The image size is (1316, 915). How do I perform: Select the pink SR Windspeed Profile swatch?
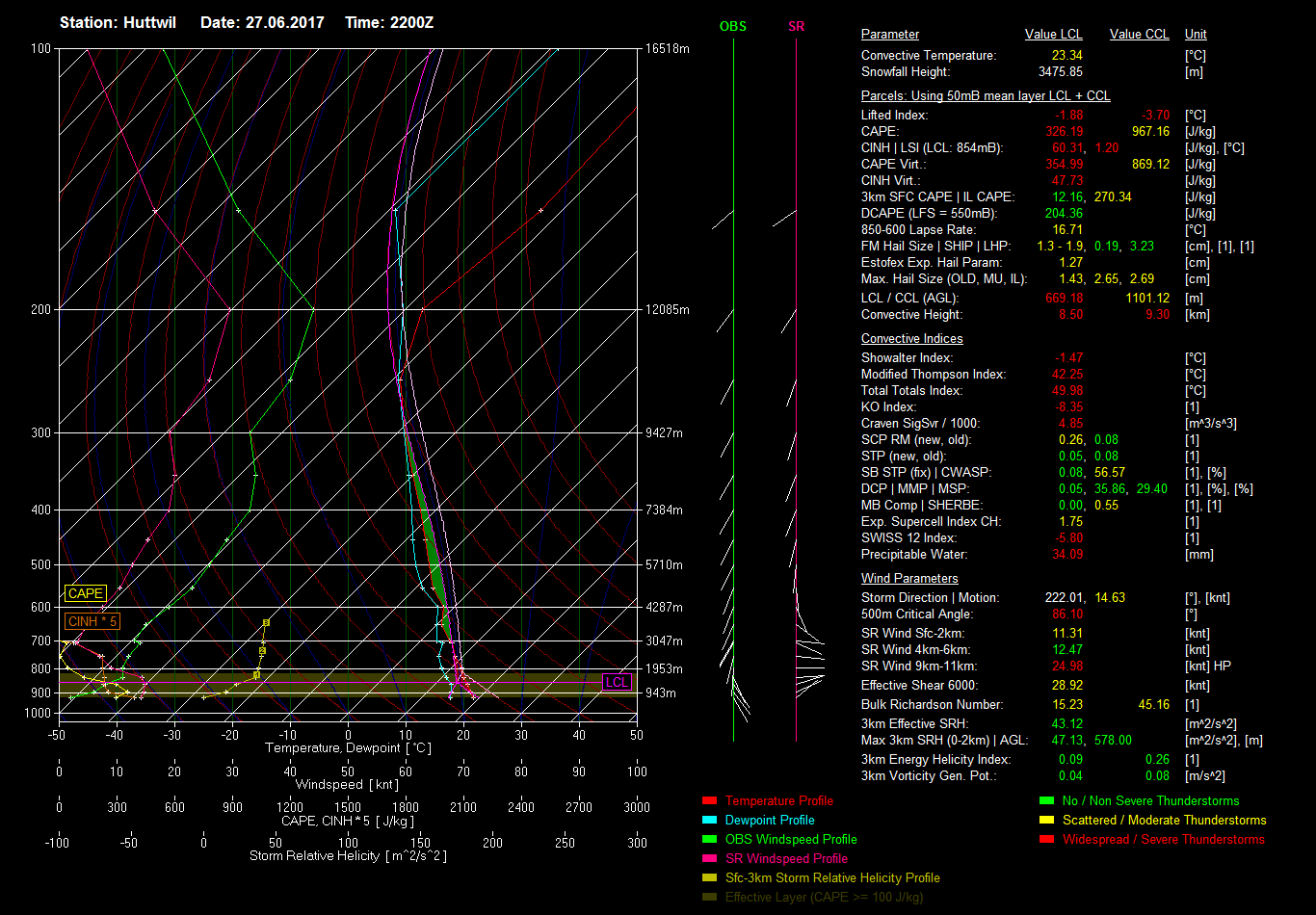[709, 859]
